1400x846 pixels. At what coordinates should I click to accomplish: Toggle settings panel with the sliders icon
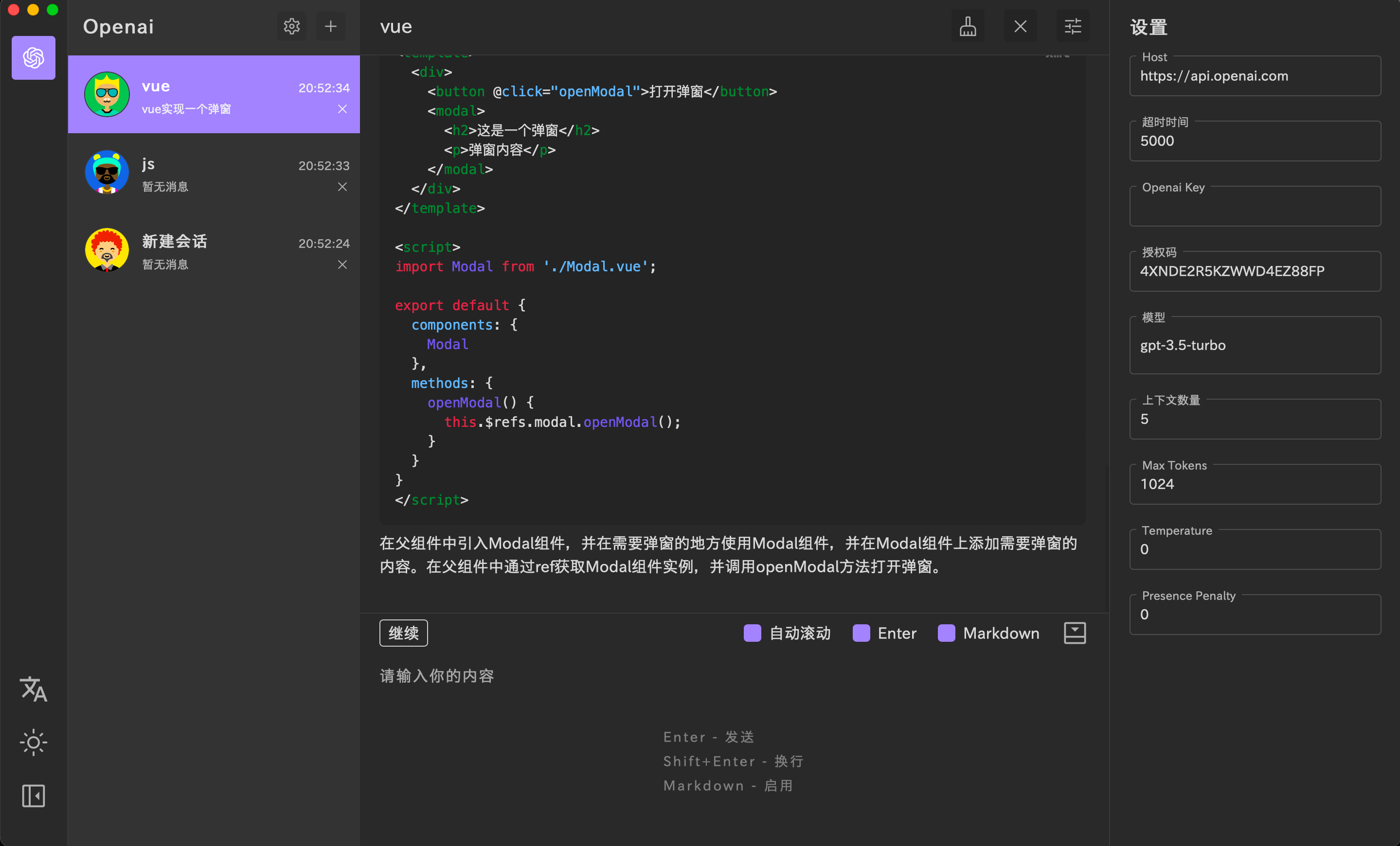1072,26
